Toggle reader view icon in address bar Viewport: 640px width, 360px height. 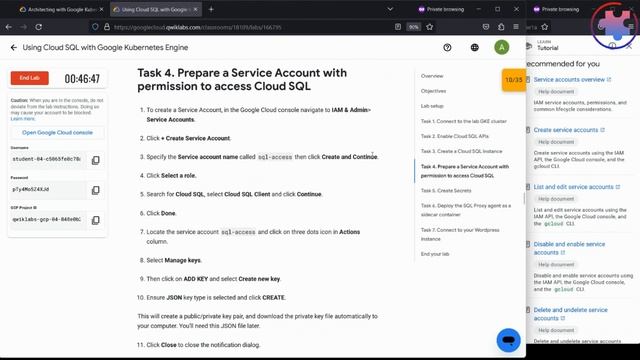pos(398,27)
